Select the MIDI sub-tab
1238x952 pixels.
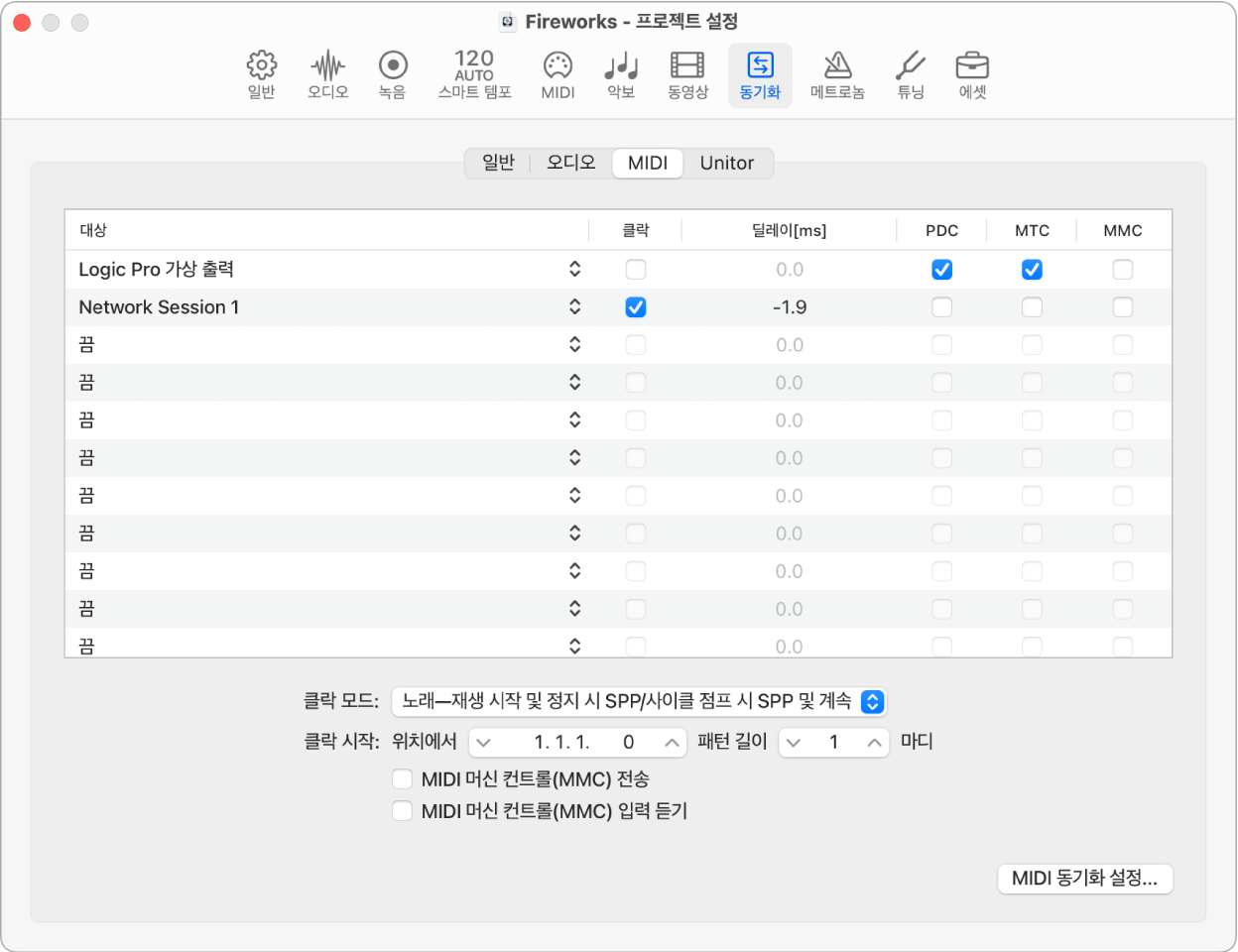[648, 163]
